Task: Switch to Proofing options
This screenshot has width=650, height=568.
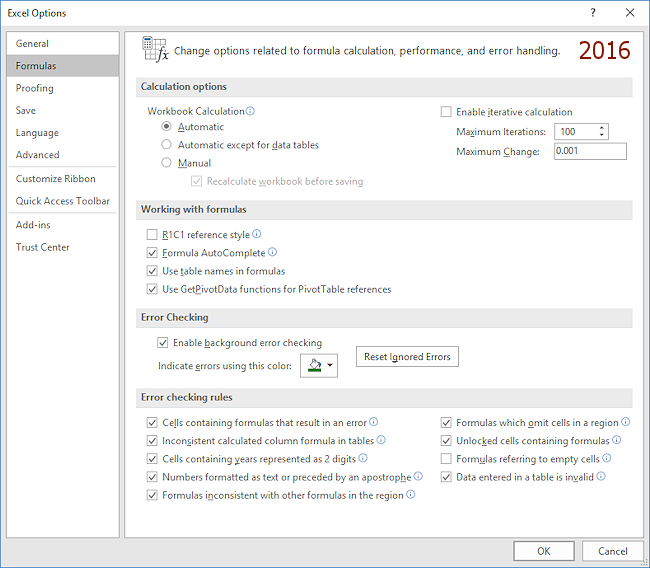Action: [63, 88]
